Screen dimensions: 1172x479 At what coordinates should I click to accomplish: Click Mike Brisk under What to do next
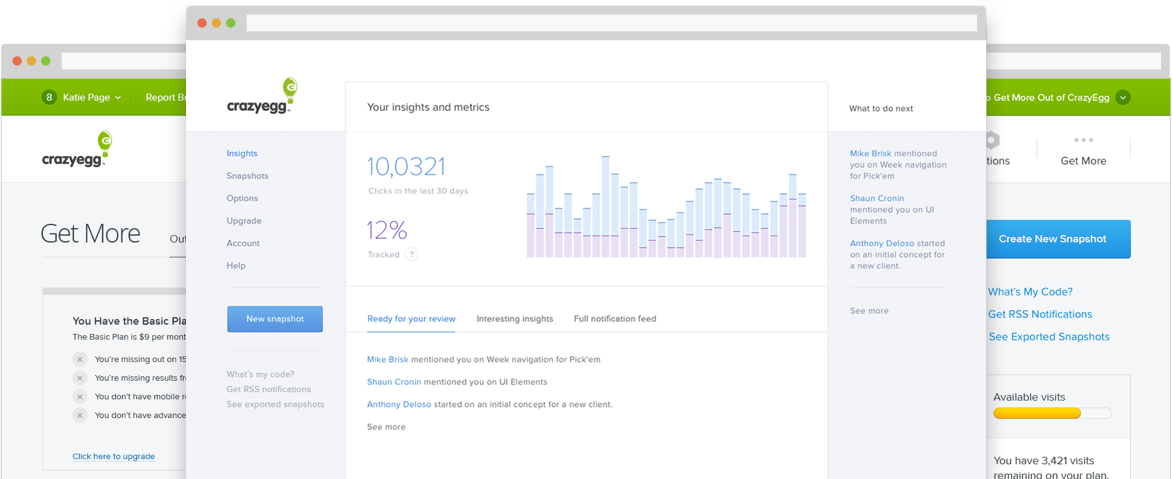click(x=871, y=153)
